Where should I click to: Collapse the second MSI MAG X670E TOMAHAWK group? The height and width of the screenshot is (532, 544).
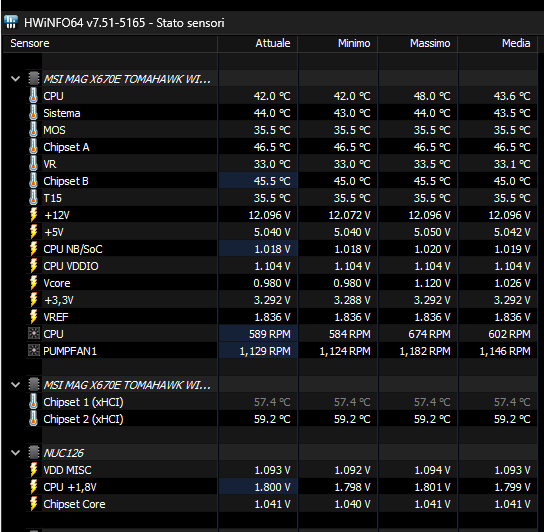coord(15,385)
